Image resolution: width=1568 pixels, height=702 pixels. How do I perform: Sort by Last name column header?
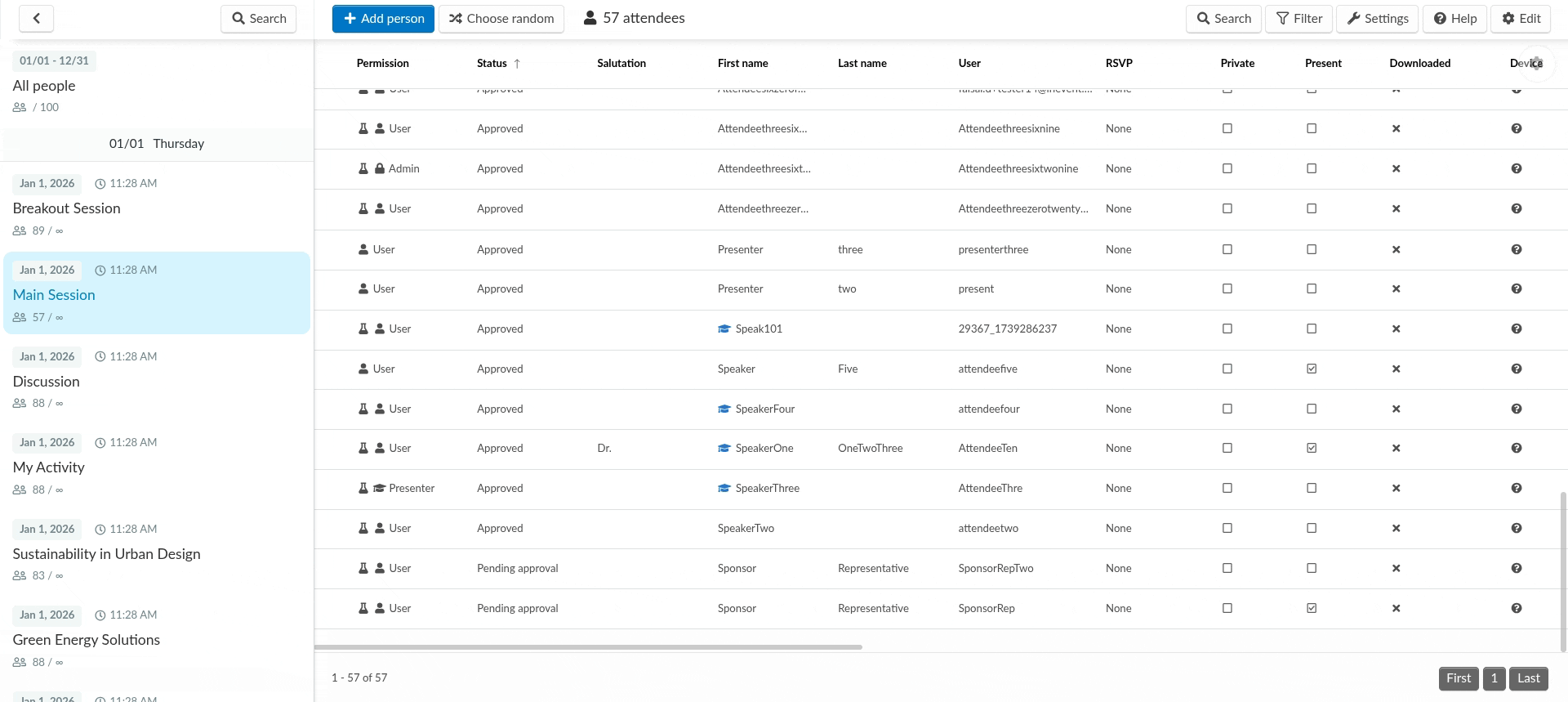click(x=862, y=63)
